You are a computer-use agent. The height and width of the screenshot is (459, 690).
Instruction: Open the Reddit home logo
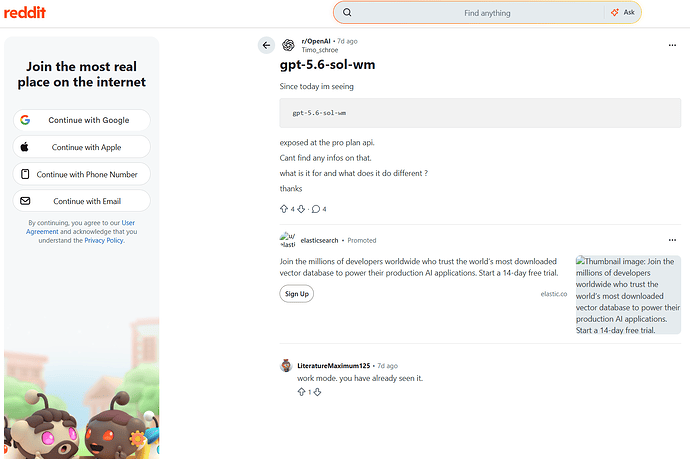pyautogui.click(x=25, y=13)
